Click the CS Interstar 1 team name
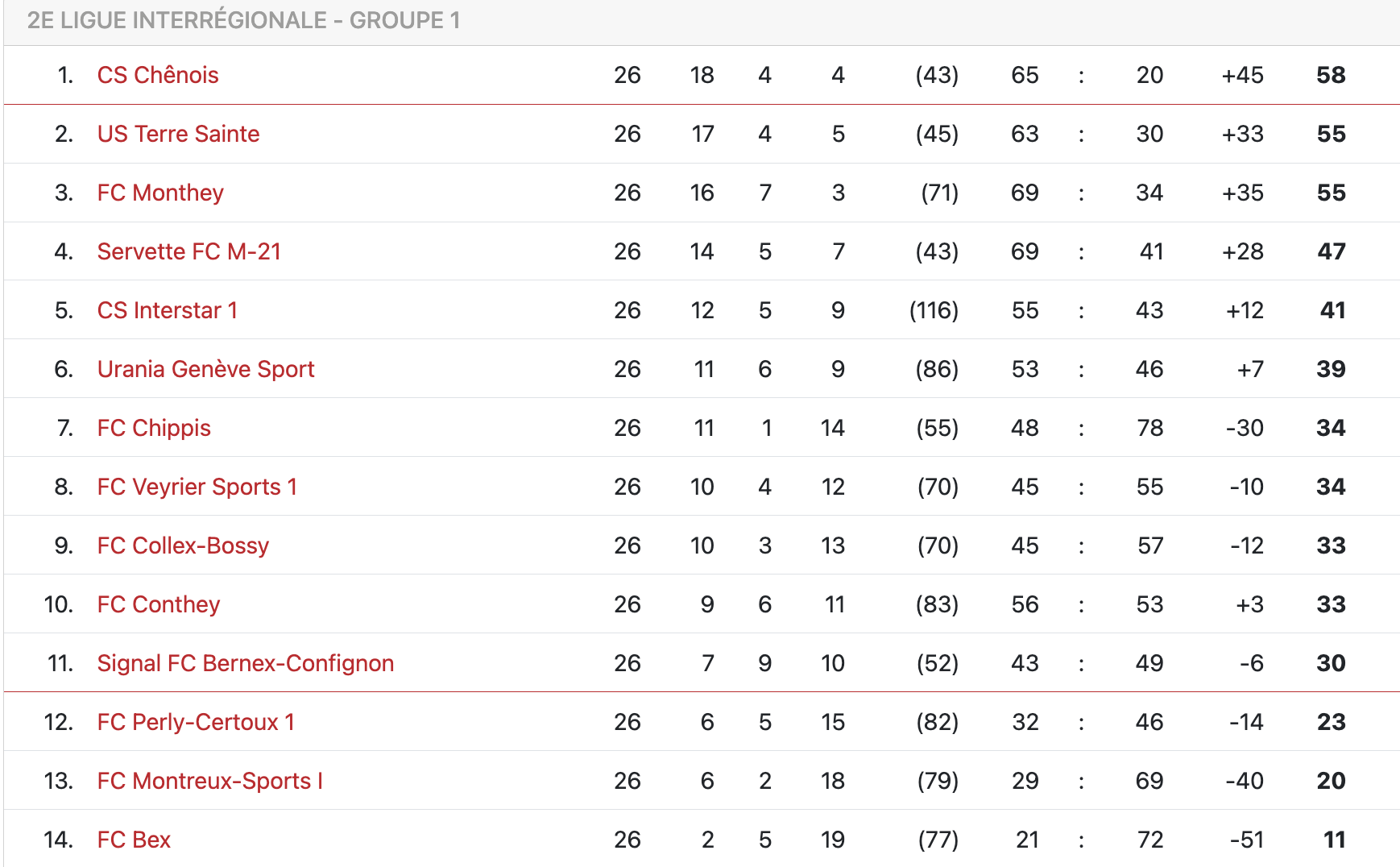The height and width of the screenshot is (867, 1400). (x=168, y=310)
